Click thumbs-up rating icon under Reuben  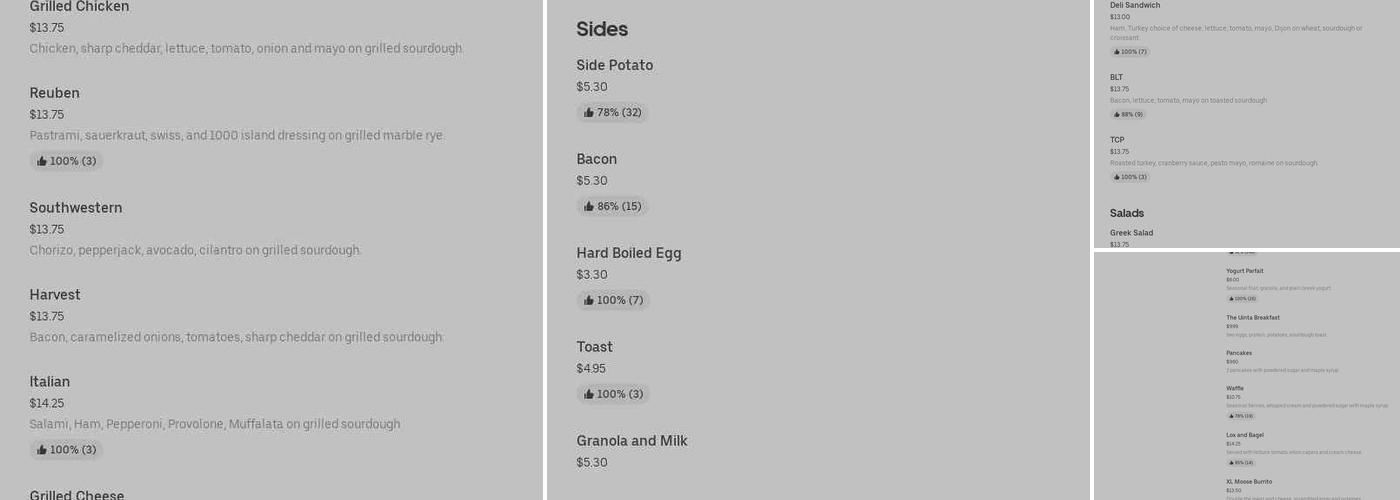[42, 161]
